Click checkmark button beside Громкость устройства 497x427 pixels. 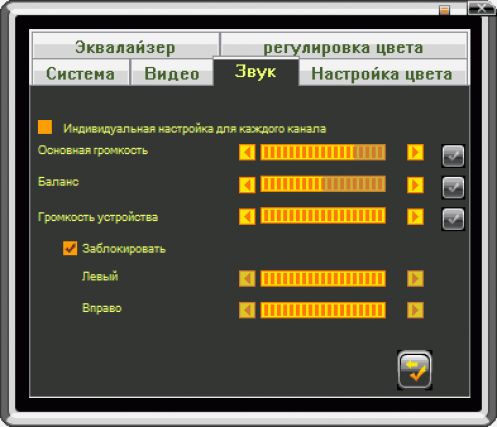[x=453, y=219]
